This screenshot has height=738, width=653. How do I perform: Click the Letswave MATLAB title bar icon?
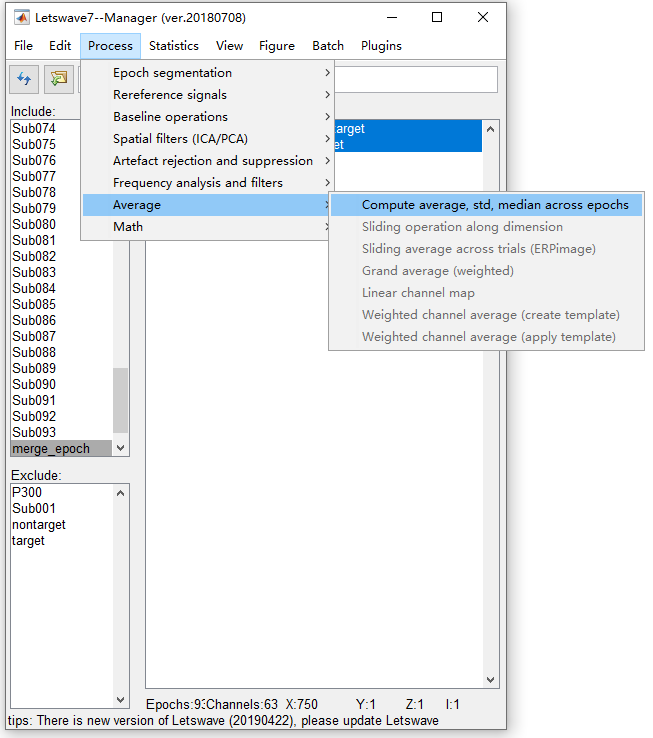pyautogui.click(x=22, y=18)
